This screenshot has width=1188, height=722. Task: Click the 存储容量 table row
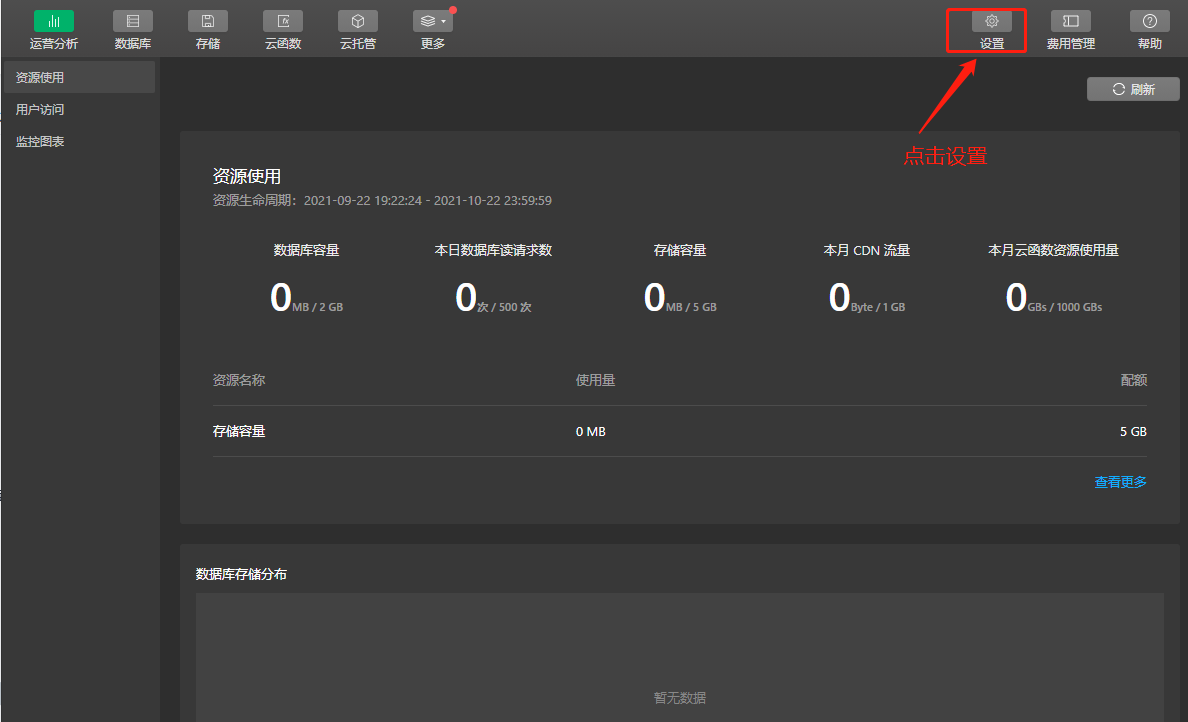(x=680, y=432)
